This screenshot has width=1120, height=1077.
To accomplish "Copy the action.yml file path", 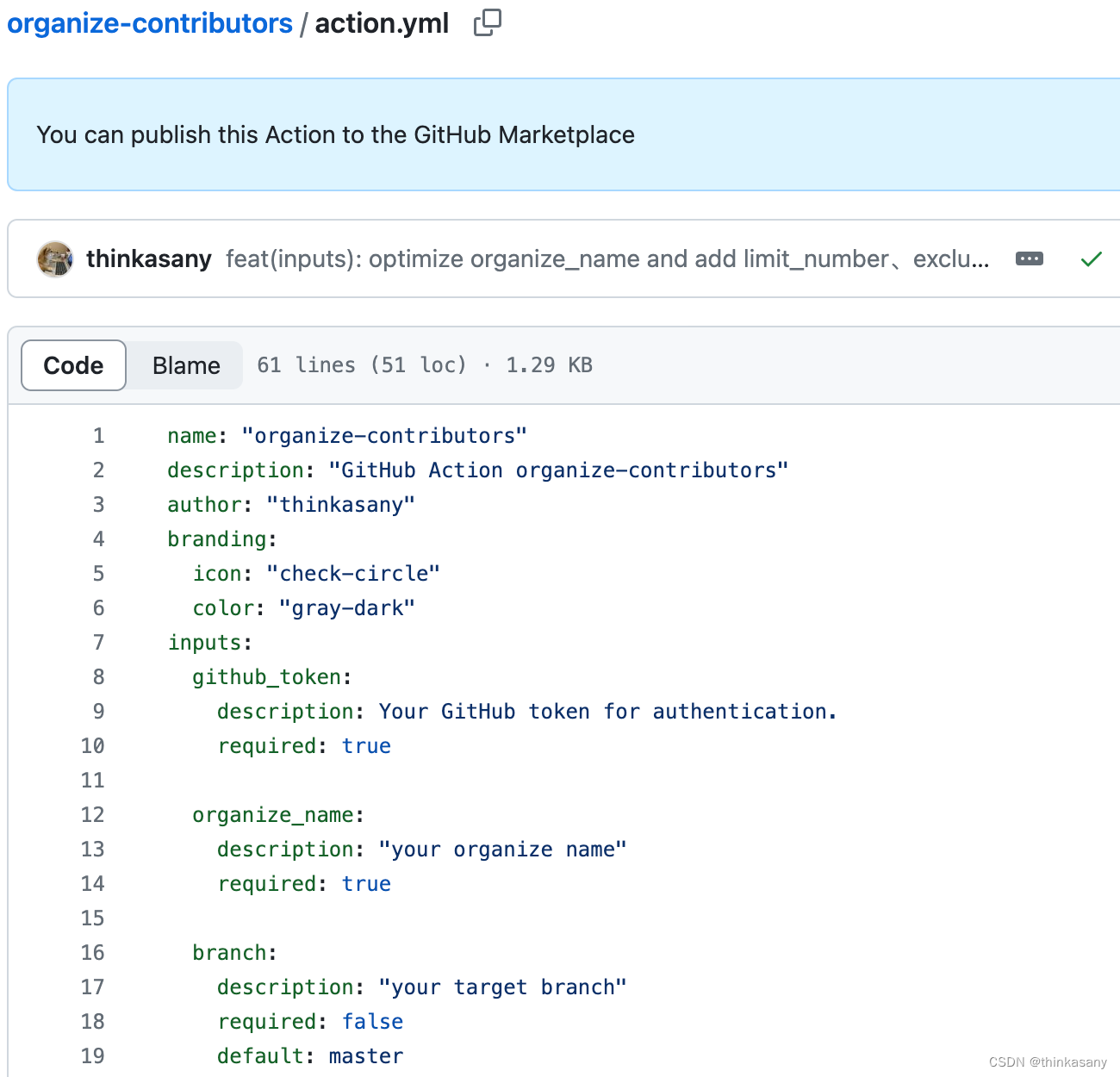I will (x=487, y=23).
